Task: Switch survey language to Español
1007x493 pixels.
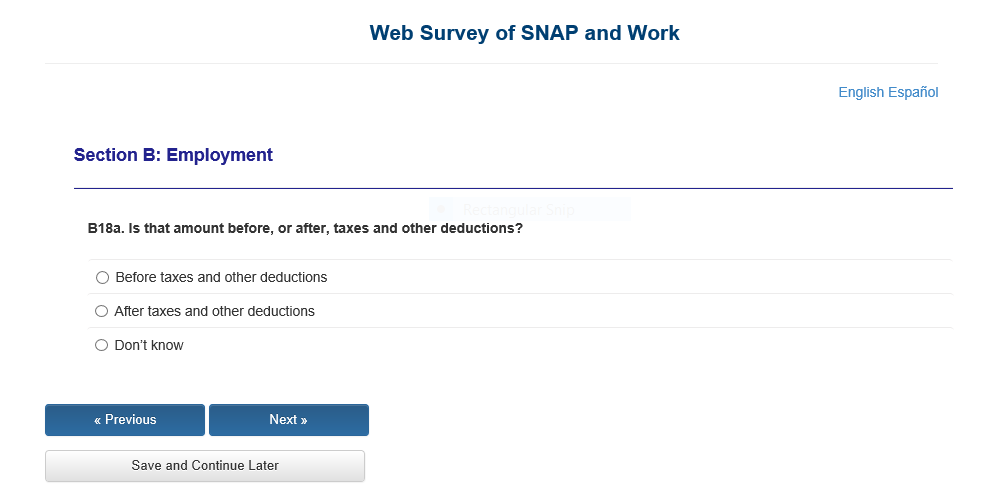Action: (x=914, y=92)
